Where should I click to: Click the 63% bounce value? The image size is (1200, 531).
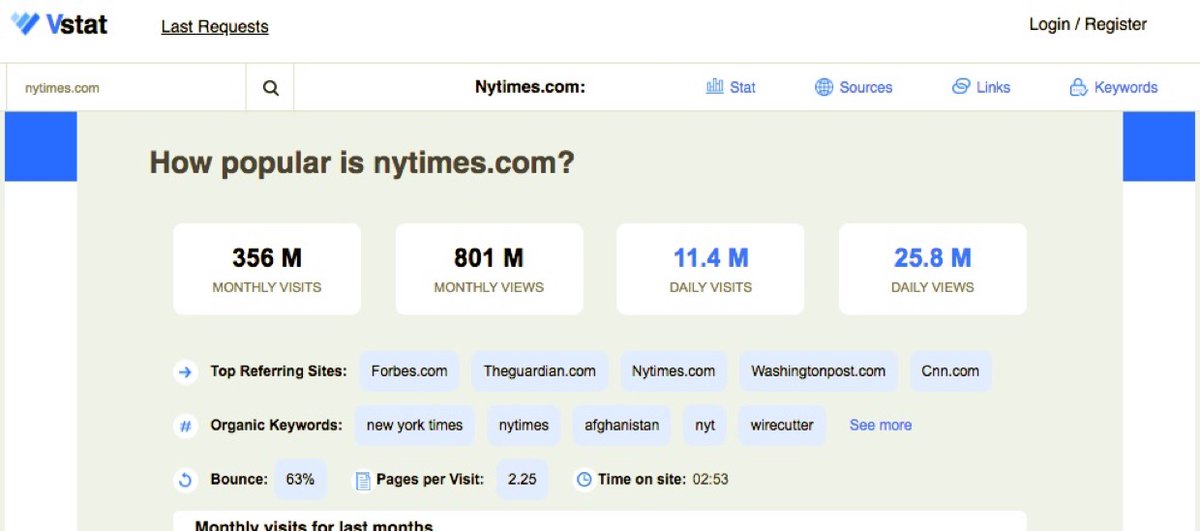point(300,479)
